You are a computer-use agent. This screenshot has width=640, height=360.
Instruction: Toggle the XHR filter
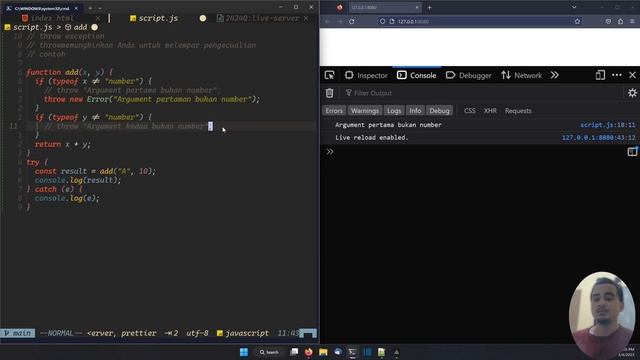[x=490, y=111]
